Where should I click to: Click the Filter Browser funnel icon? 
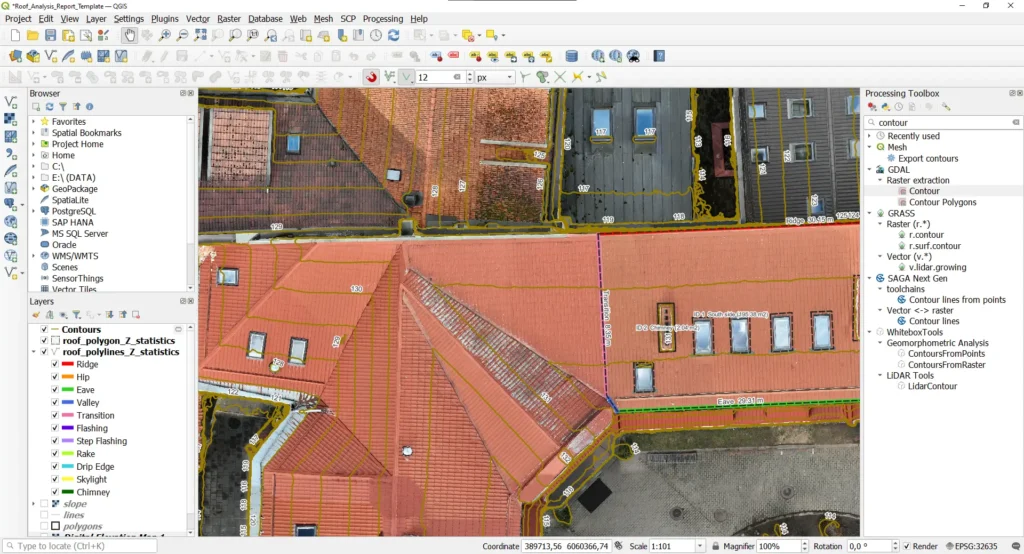point(63,106)
